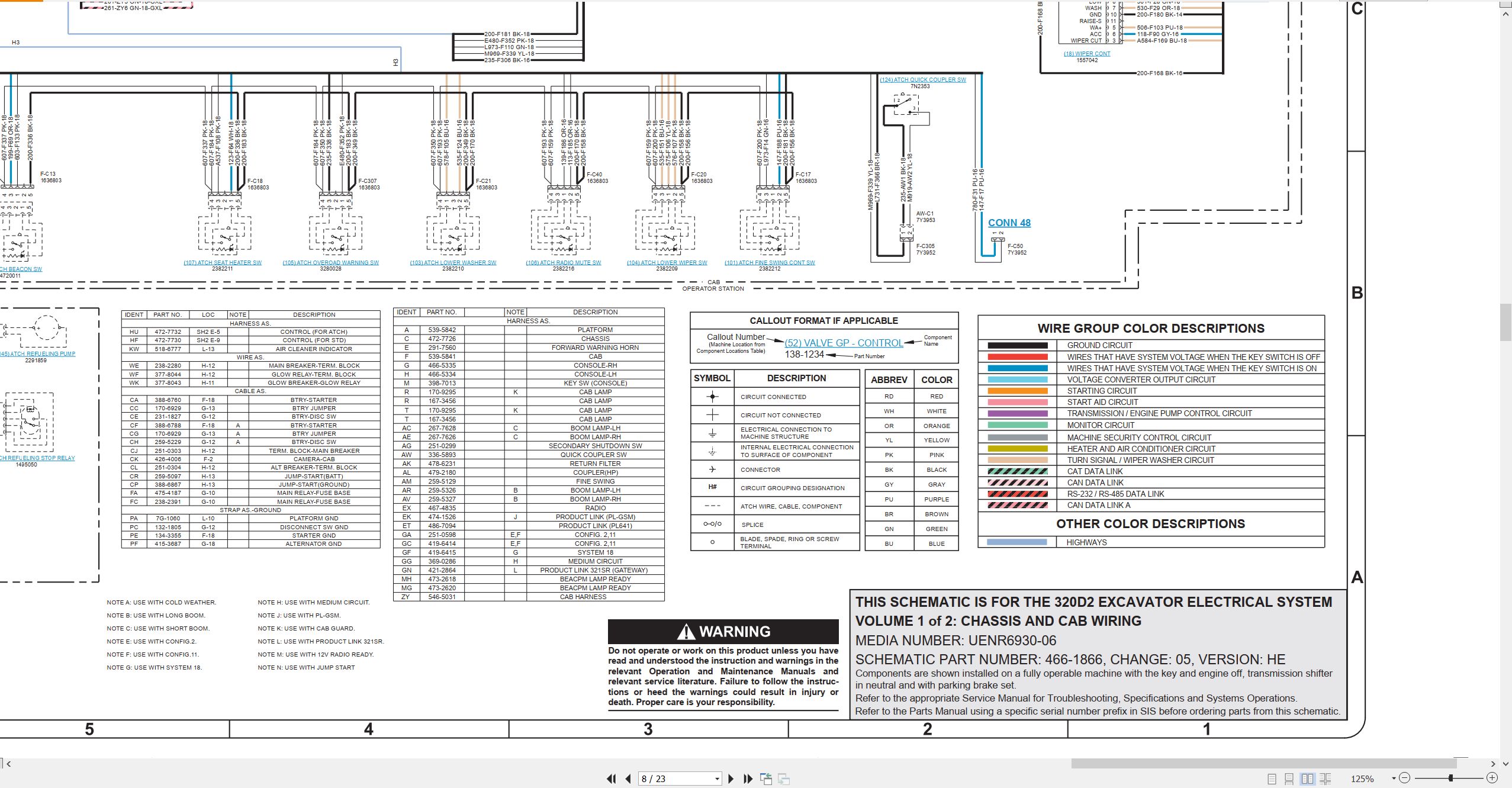Open the (103) ATCH LOWER WASHER SW link
Image resolution: width=1512 pixels, height=788 pixels.
[453, 262]
